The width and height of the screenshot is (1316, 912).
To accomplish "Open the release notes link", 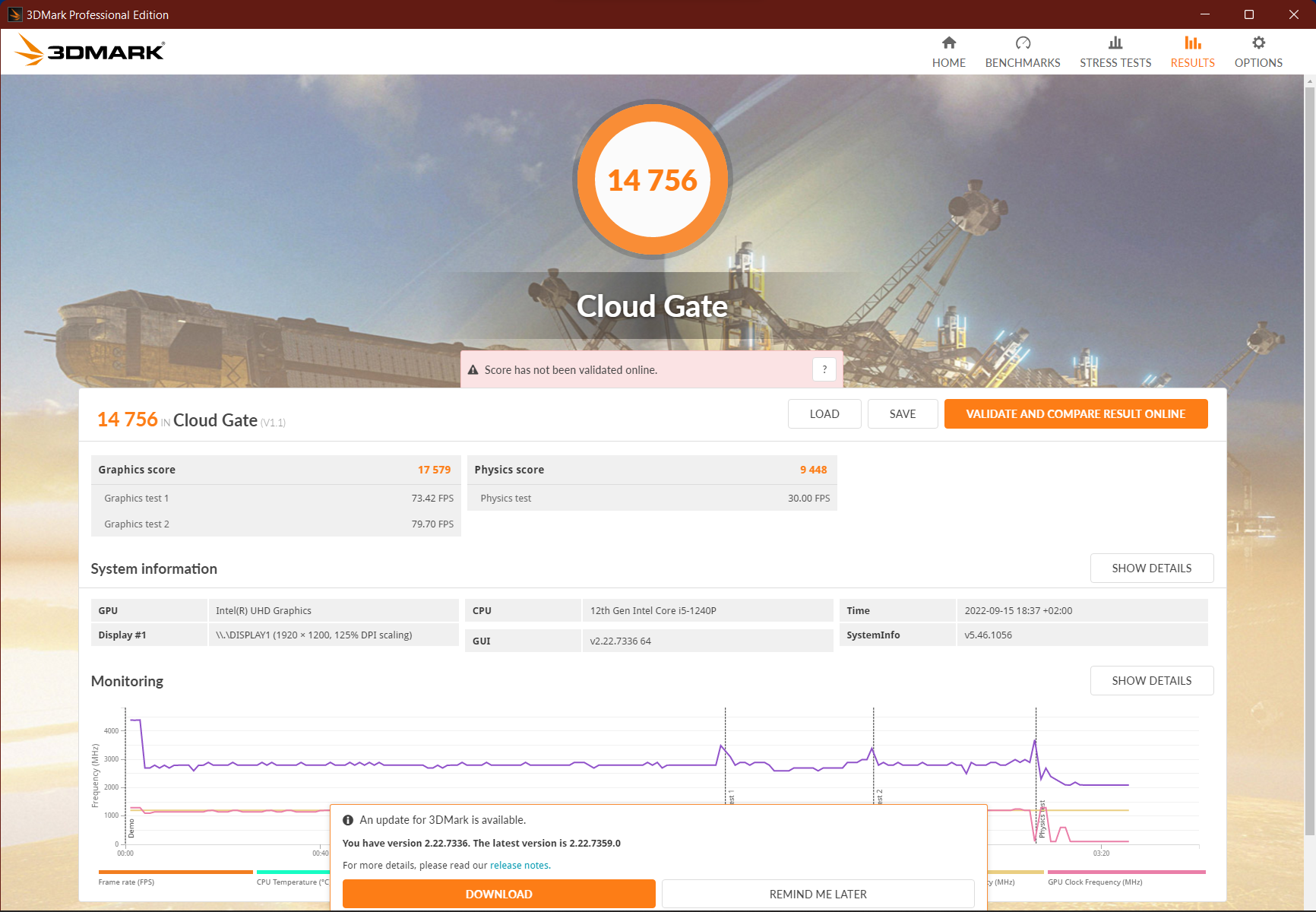I will (520, 866).
